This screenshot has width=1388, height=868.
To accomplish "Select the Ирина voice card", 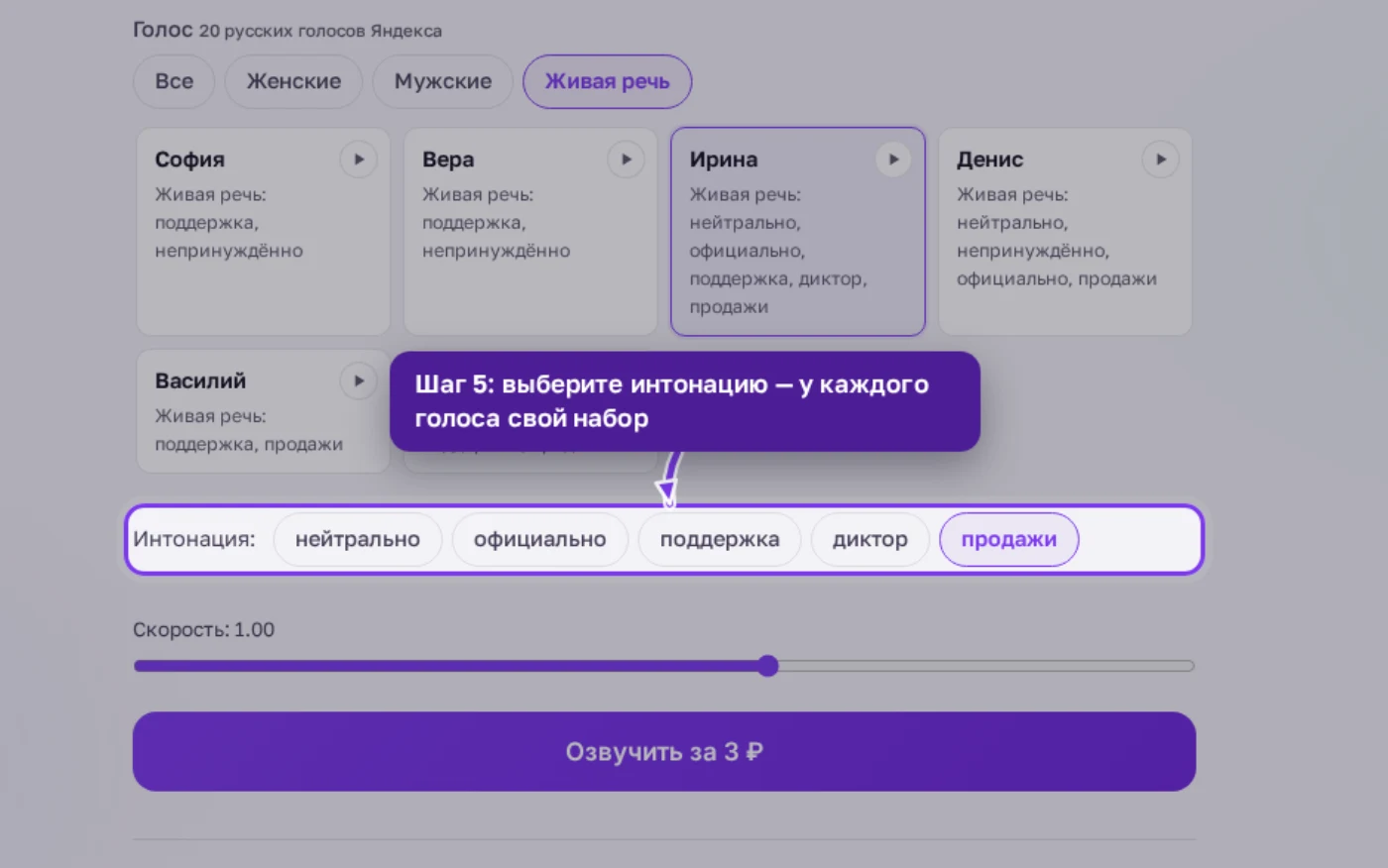I will [798, 232].
